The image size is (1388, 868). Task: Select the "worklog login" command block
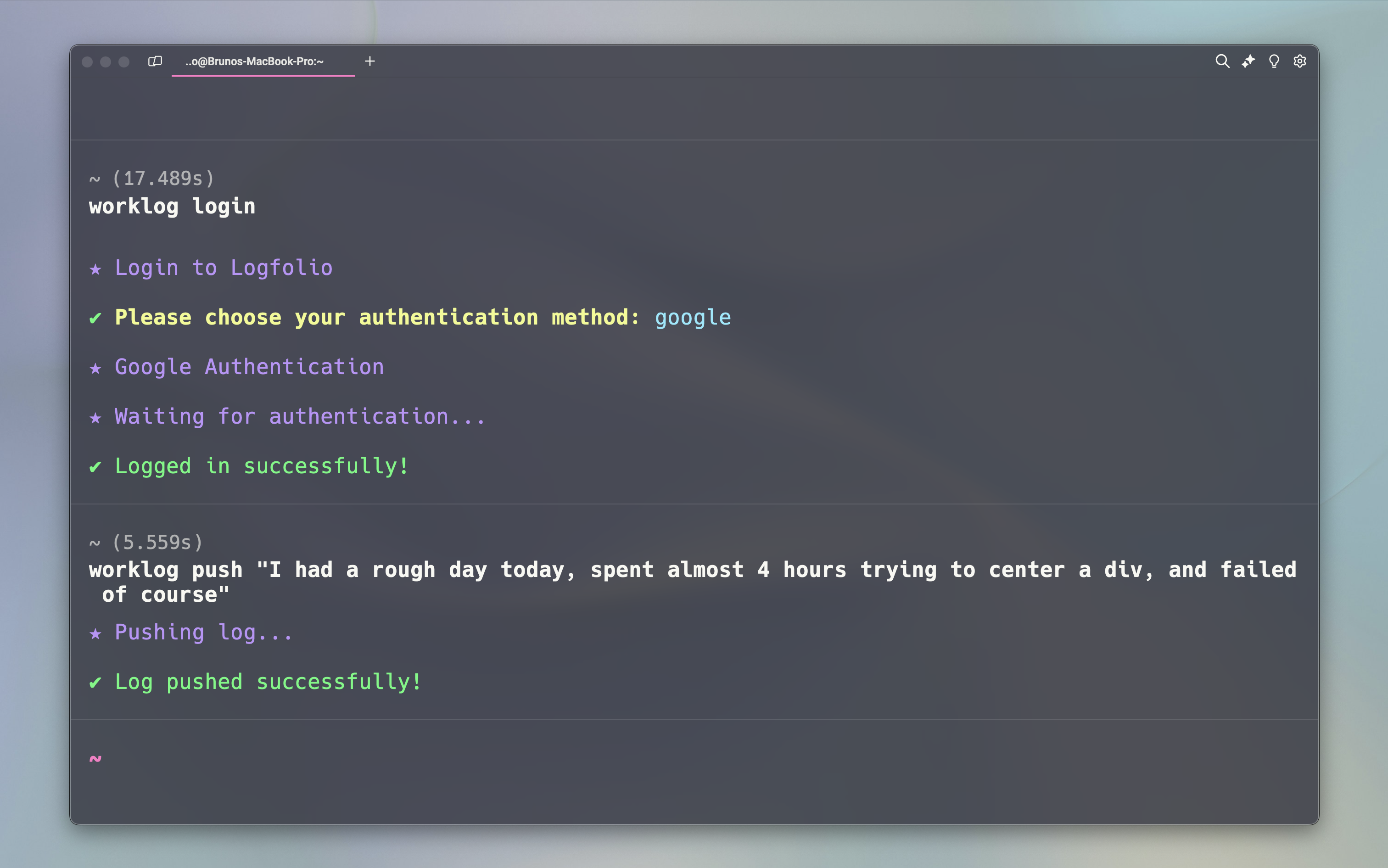coord(172,206)
